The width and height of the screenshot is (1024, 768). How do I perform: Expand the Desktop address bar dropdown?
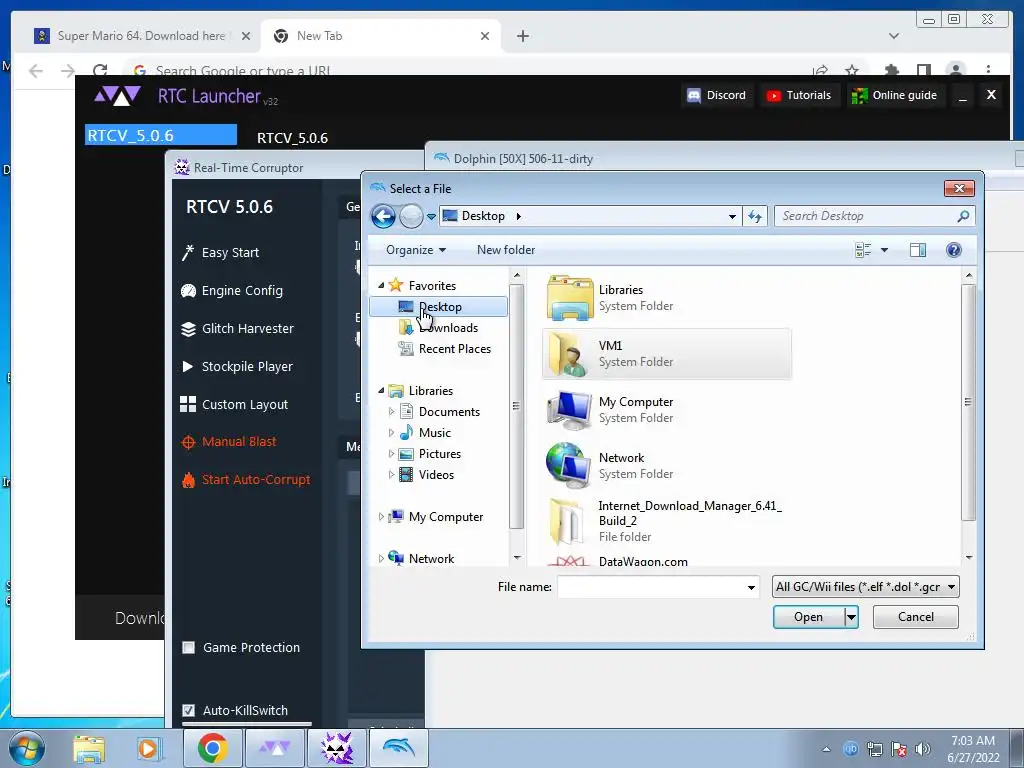pyautogui.click(x=732, y=217)
